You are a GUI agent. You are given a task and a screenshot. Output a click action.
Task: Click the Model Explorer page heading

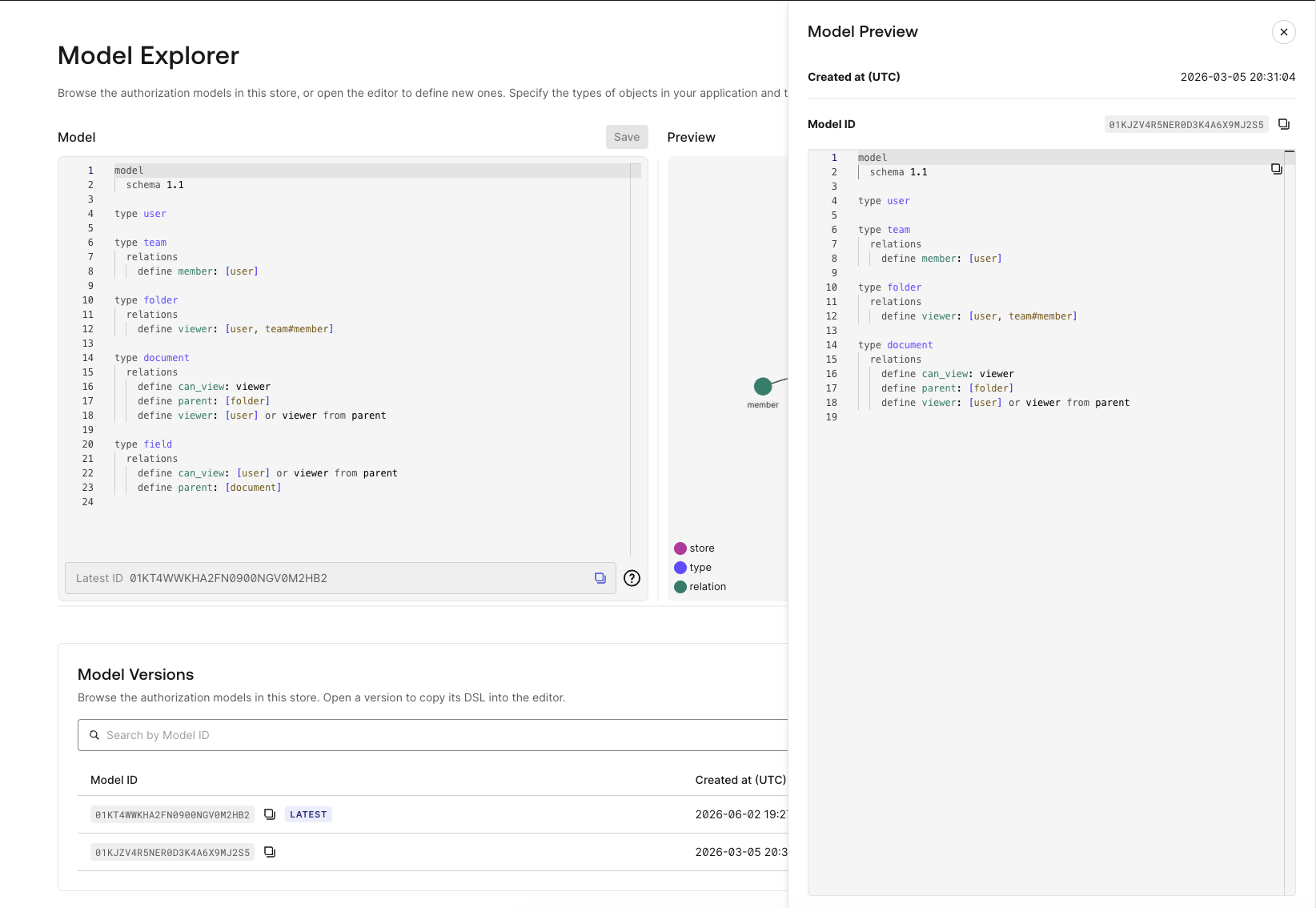click(148, 55)
